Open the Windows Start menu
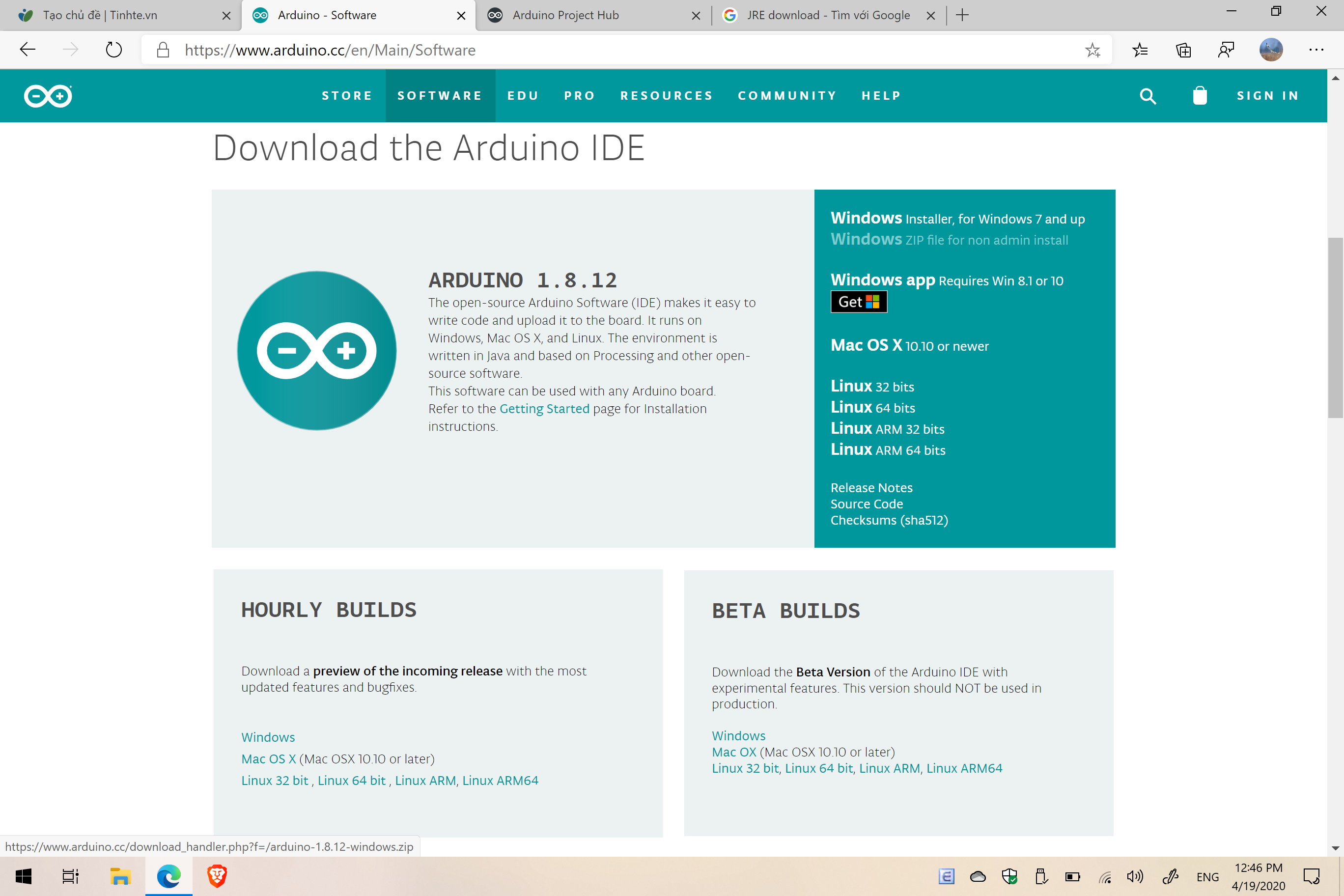 coord(24,876)
